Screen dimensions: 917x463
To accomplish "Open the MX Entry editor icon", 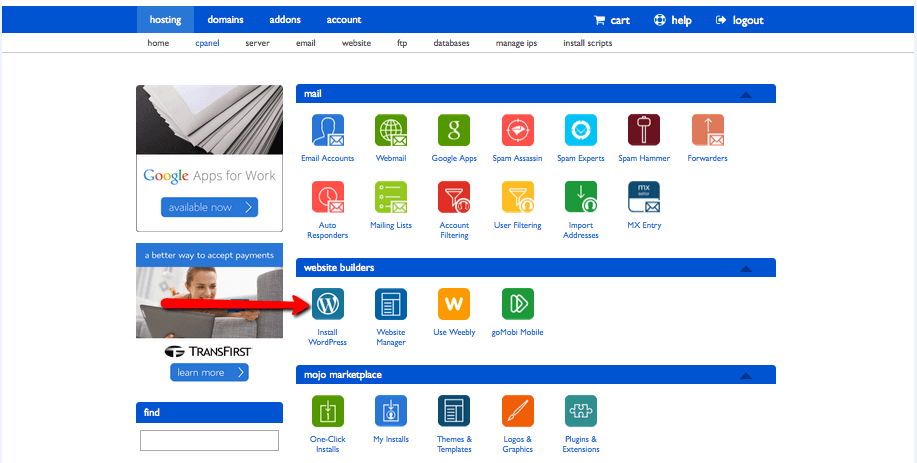I will [x=644, y=197].
